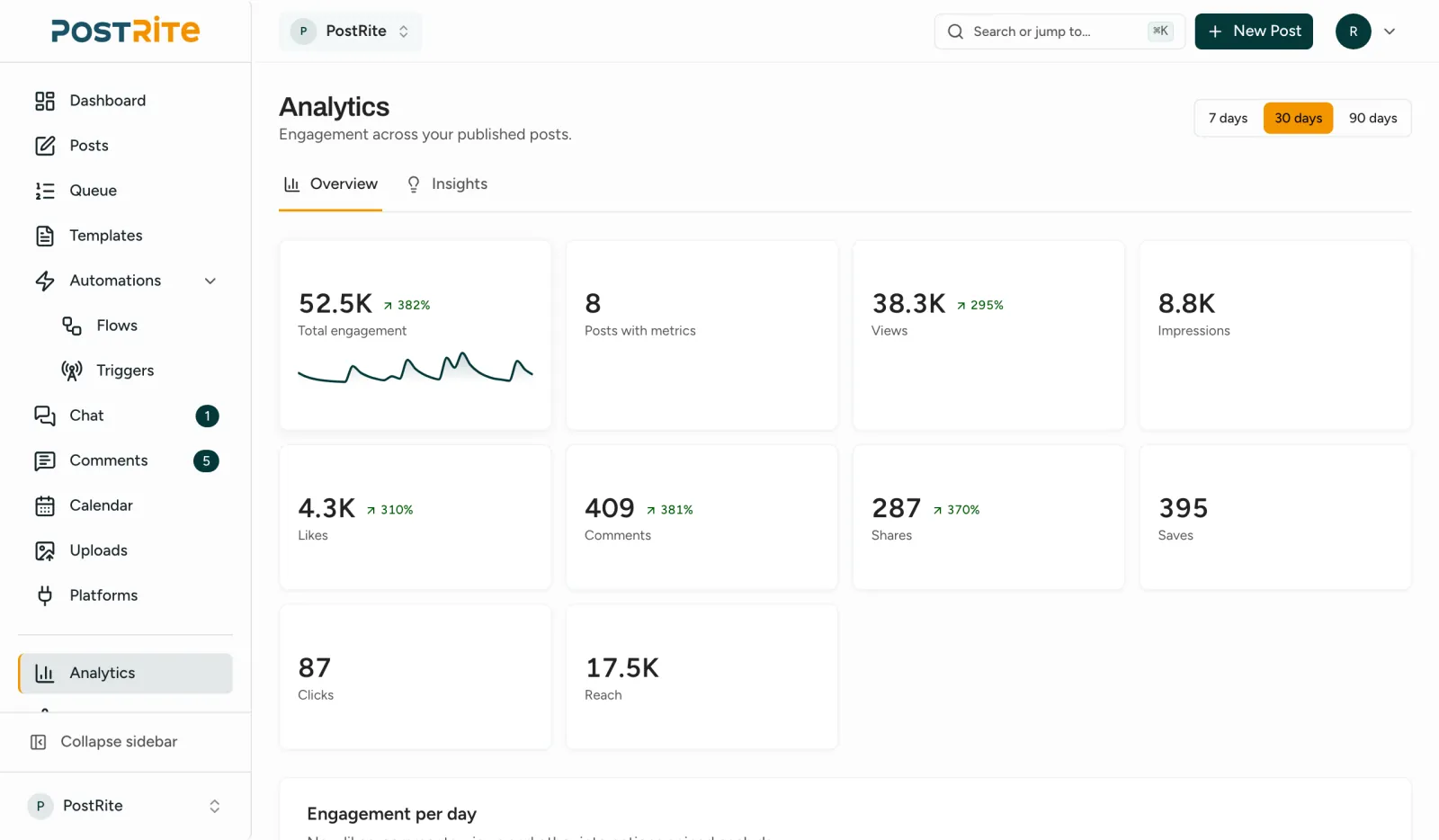Image resolution: width=1439 pixels, height=840 pixels.
Task: Click the Analytics bar chart sidebar icon
Action: 45,673
